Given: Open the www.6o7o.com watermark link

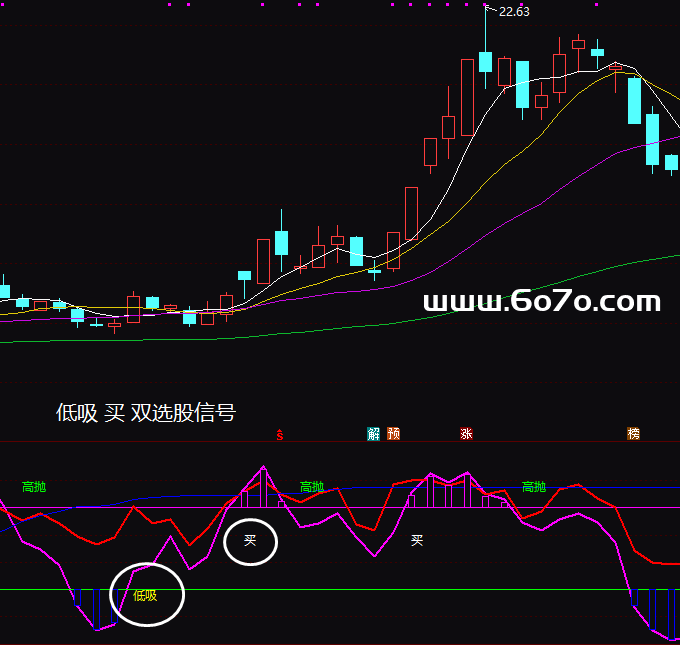Looking at the screenshot, I should 542,301.
